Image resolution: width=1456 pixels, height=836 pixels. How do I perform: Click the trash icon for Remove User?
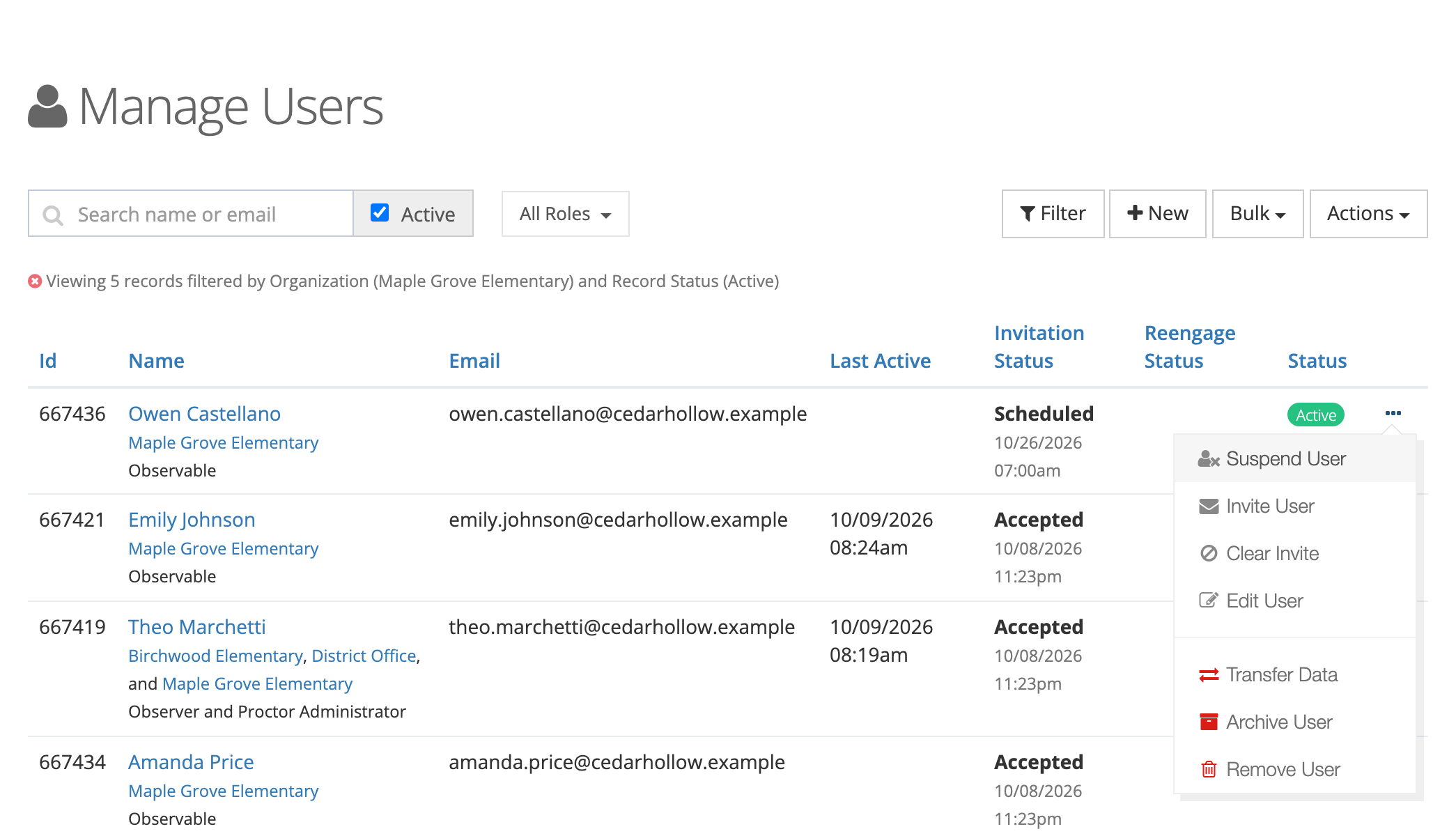pyautogui.click(x=1209, y=769)
